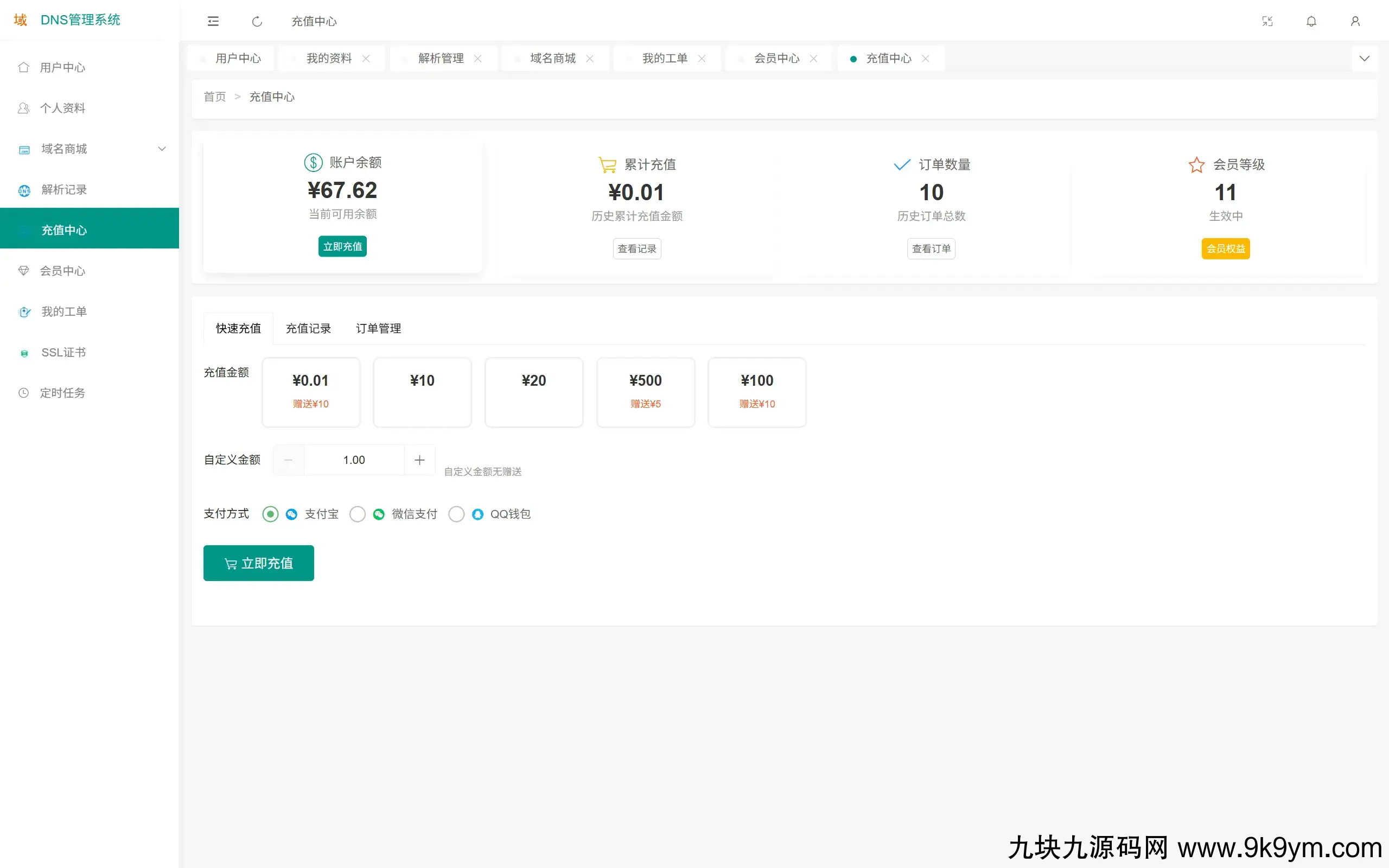Switch to the 充值记录 tab
This screenshot has height=868, width=1389.
308,328
